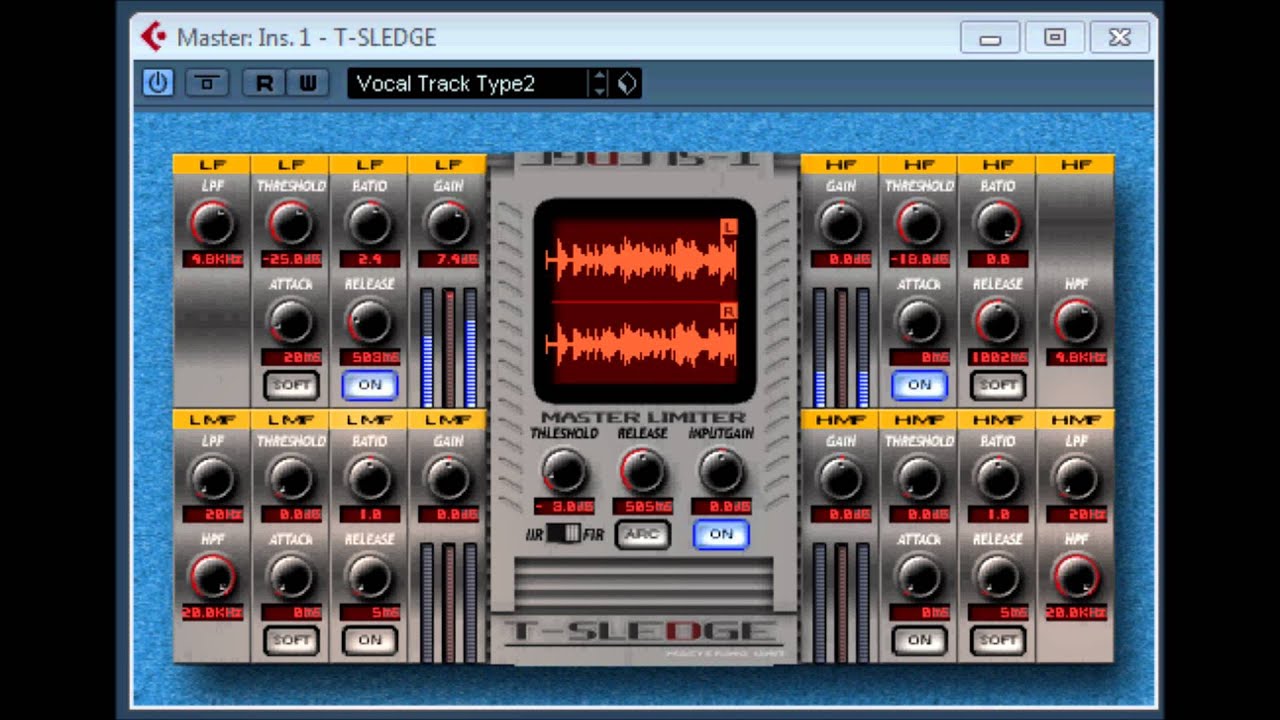
Task: Click the Master Limiter Release value 505ms
Action: [642, 506]
